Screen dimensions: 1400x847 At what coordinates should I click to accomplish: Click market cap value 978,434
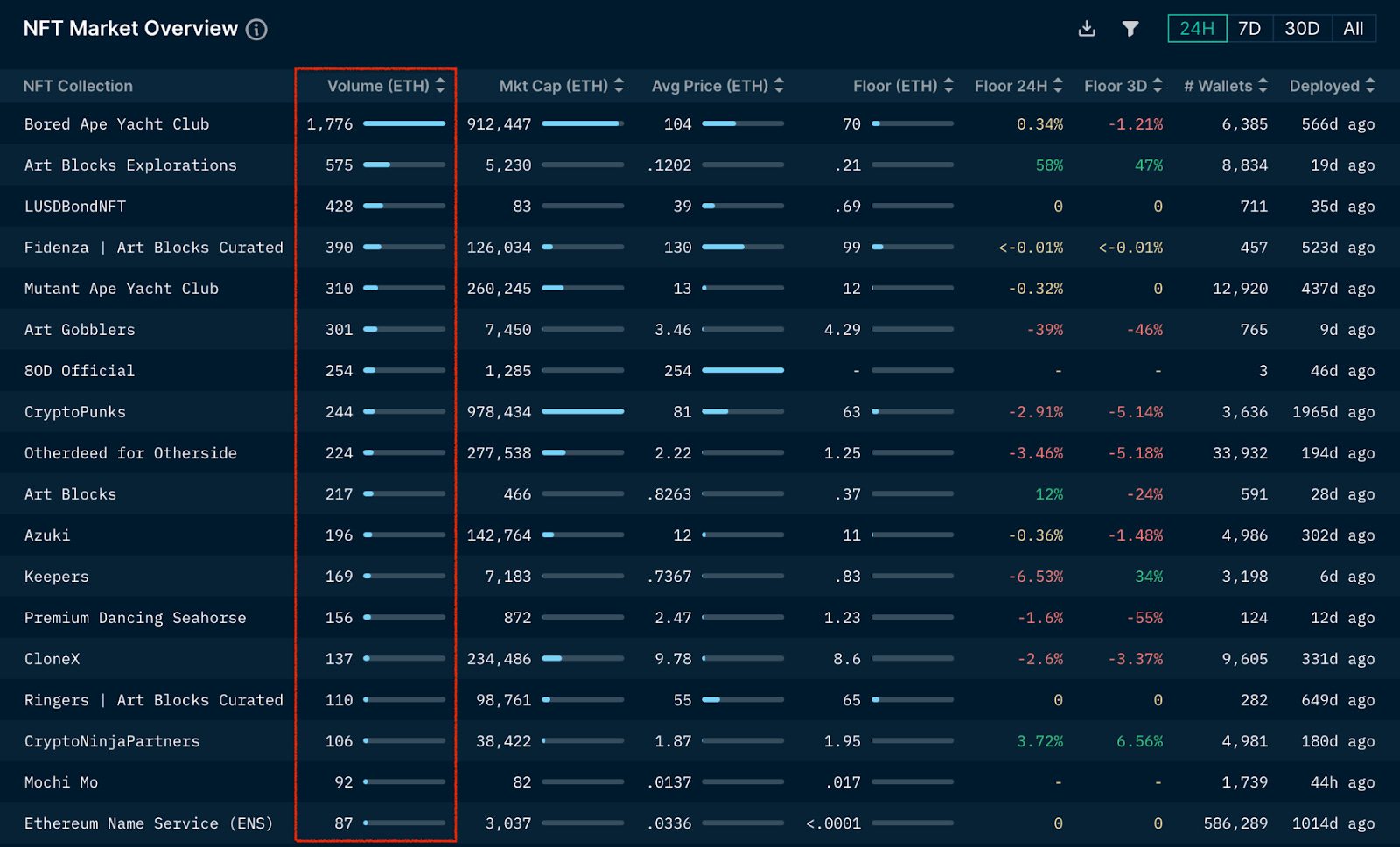499,412
